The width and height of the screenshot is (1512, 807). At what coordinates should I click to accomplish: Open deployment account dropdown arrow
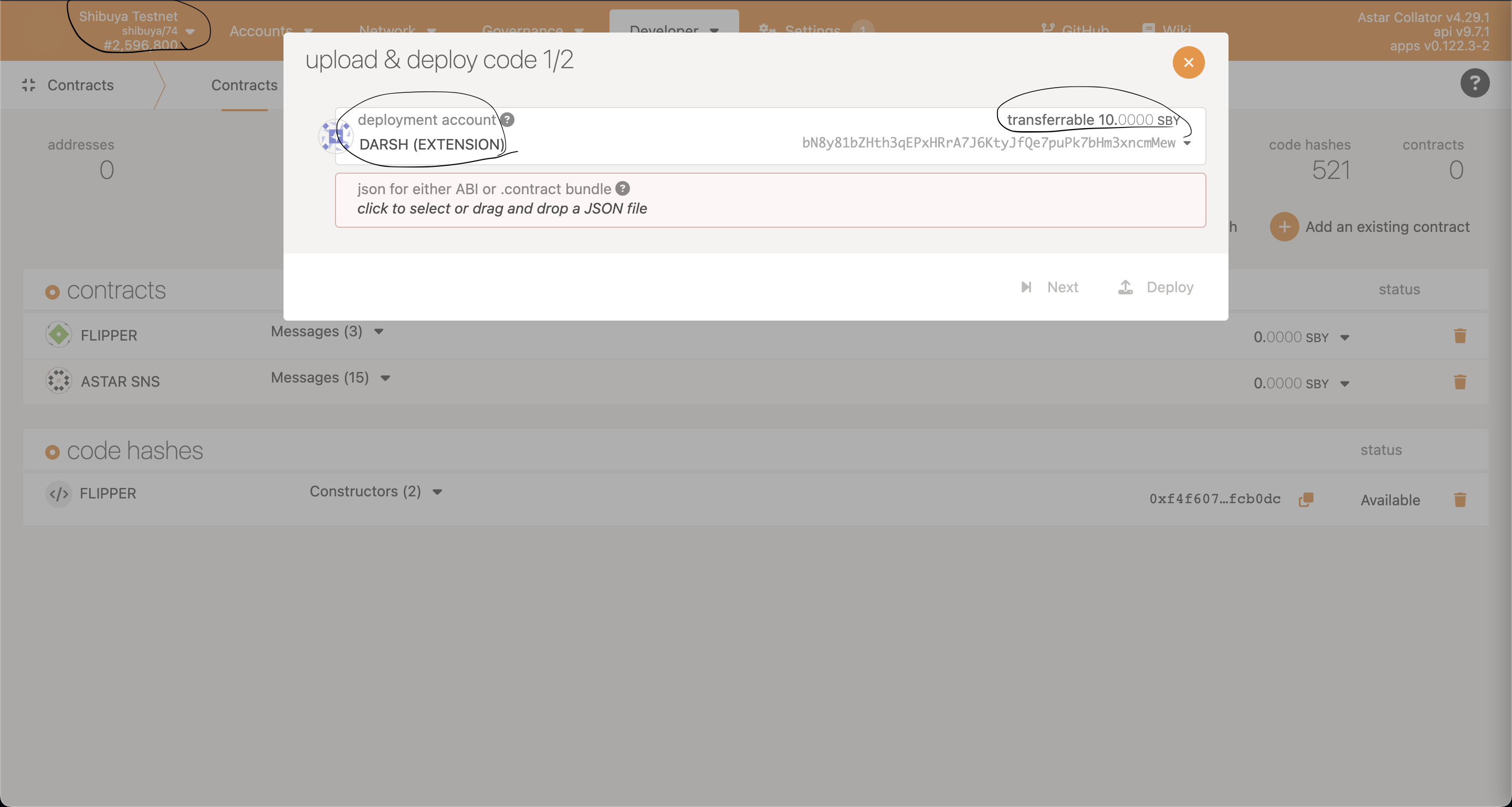pyautogui.click(x=1187, y=144)
